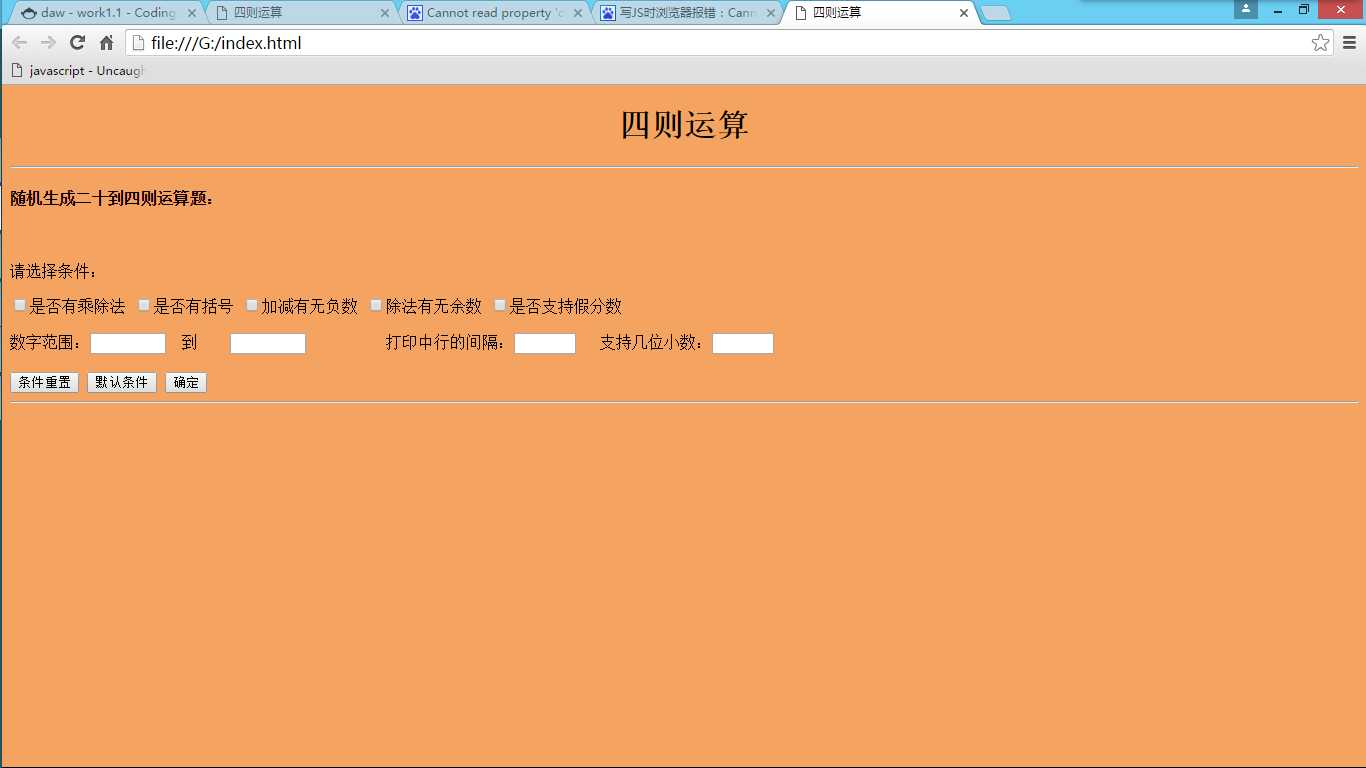Enable the 是否有乘除法 checkbox

point(19,305)
